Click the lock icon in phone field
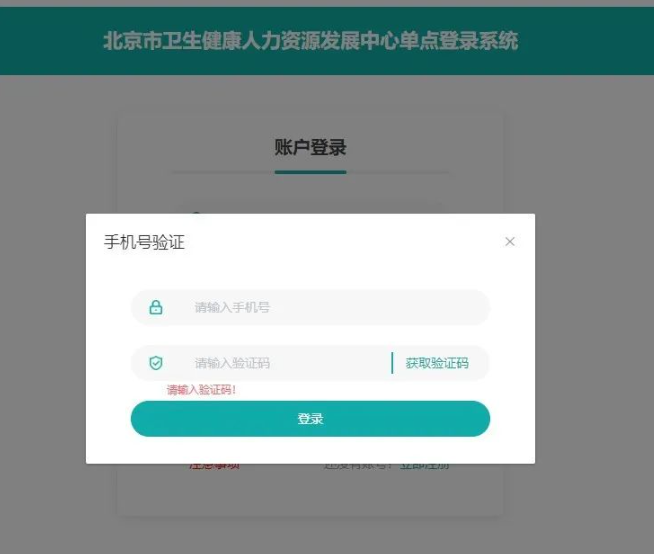The image size is (654, 554). pyautogui.click(x=156, y=307)
